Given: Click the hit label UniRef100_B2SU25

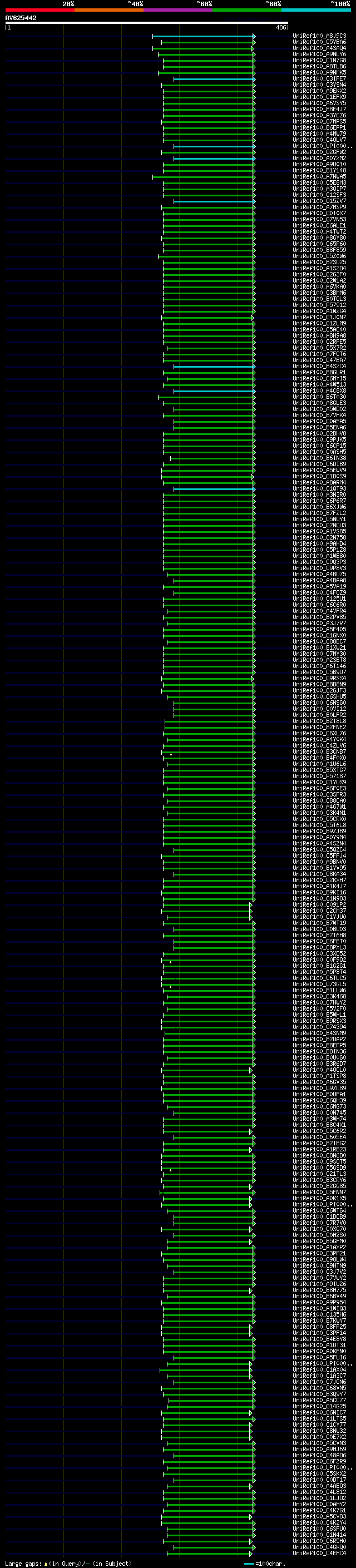Looking at the screenshot, I should 319,263.
